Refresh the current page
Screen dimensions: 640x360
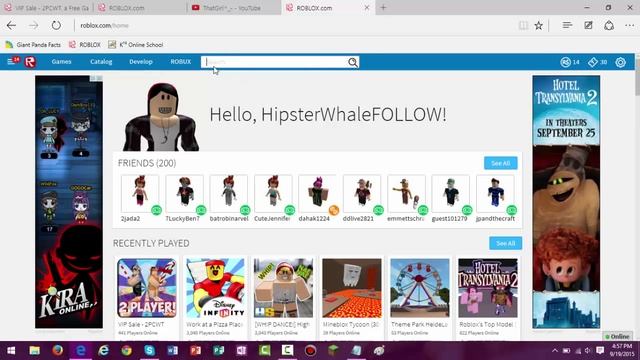point(56,25)
